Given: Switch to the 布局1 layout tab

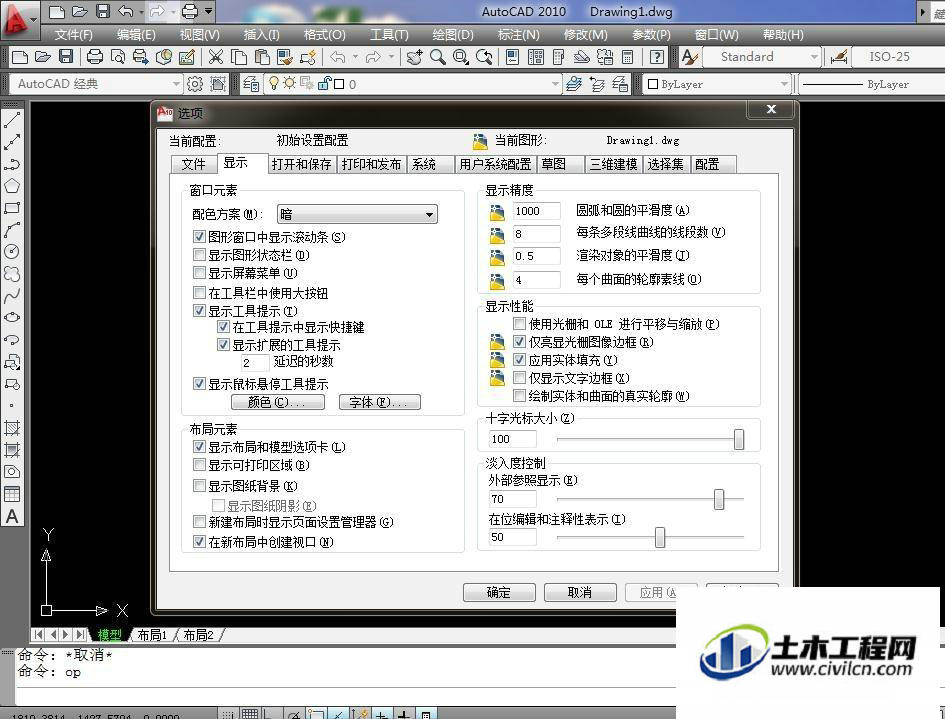Looking at the screenshot, I should (152, 635).
